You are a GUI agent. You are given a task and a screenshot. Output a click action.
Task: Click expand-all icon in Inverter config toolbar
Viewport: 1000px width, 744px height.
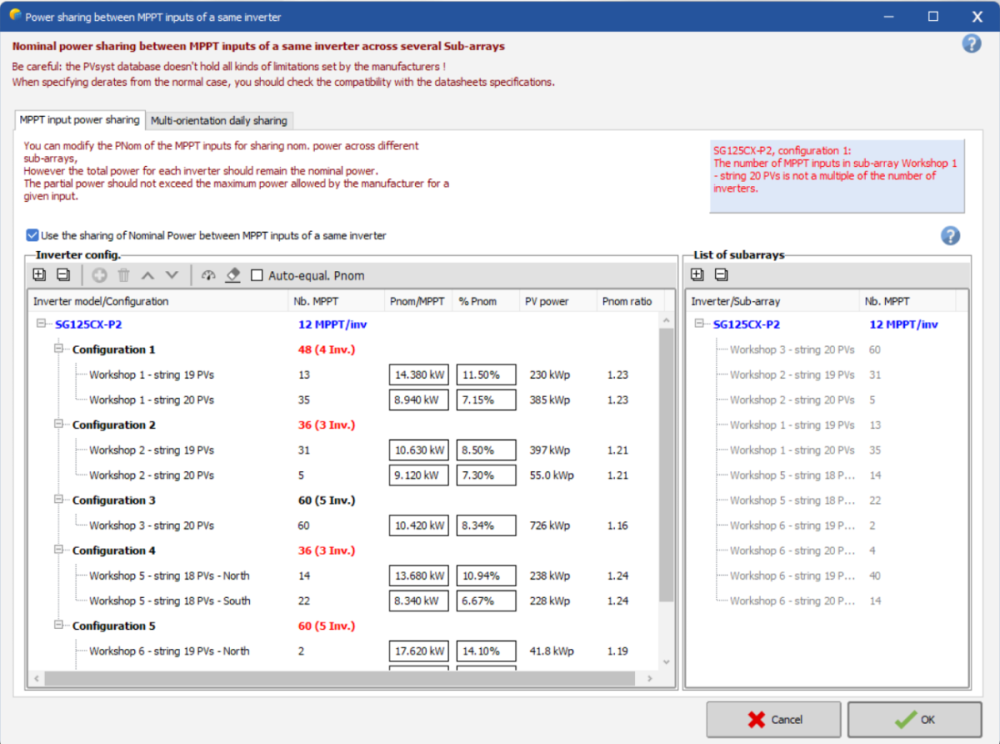pyautogui.click(x=39, y=275)
